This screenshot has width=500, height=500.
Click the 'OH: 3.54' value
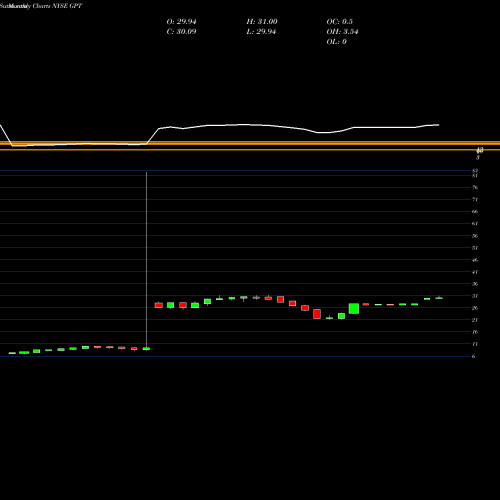[342, 32]
